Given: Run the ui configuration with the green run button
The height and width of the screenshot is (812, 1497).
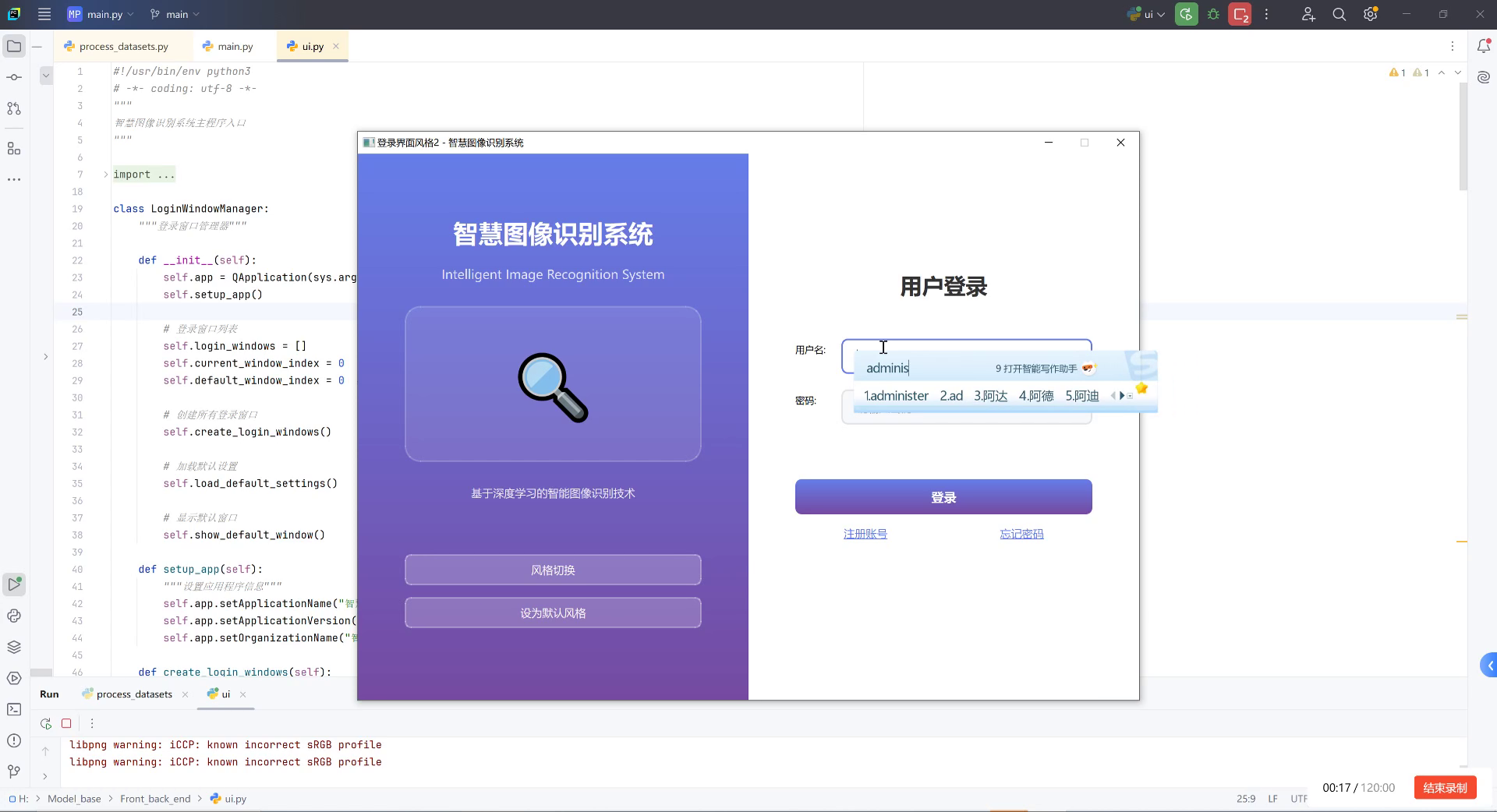Looking at the screenshot, I should pos(1185,14).
